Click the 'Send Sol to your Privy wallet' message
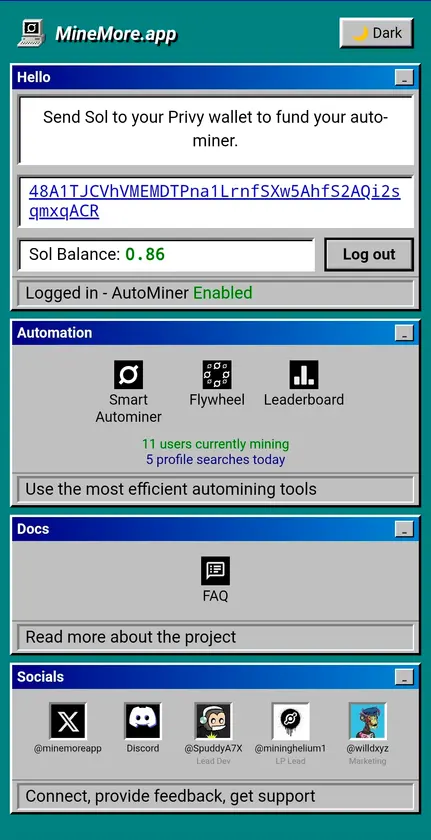The width and height of the screenshot is (431, 840). click(215, 129)
